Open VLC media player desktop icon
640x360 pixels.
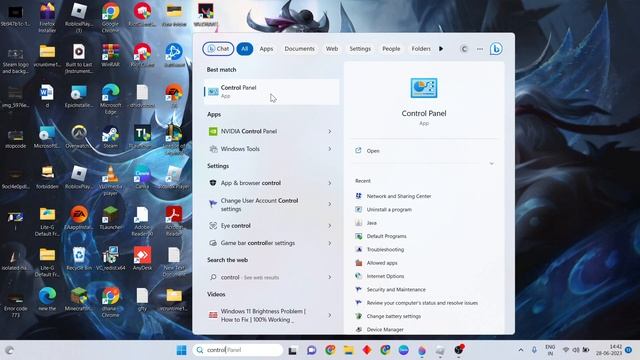(111, 180)
